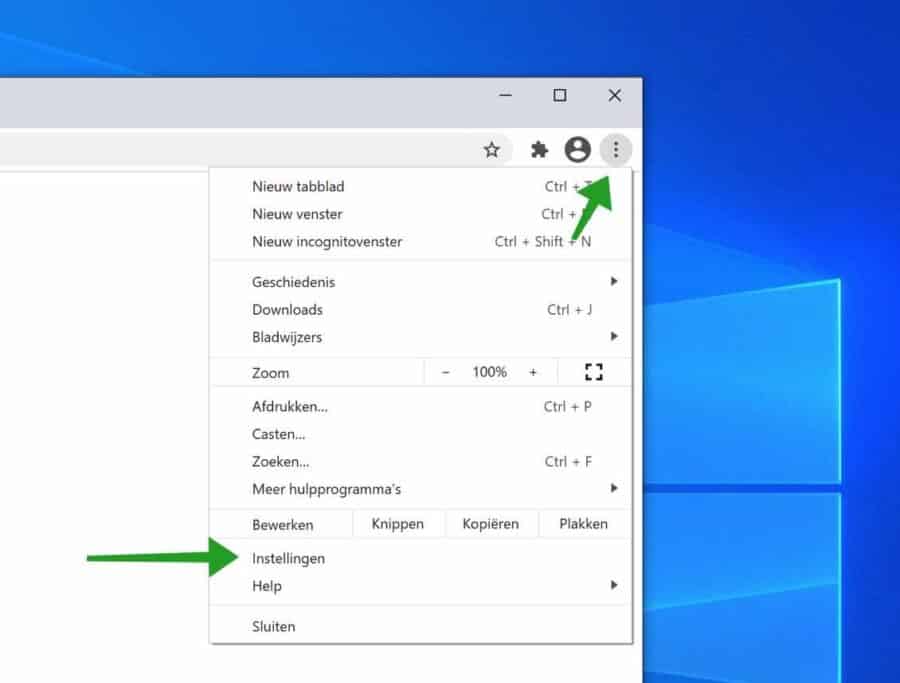Click the profile avatar icon
The width and height of the screenshot is (900, 683).
[x=577, y=150]
